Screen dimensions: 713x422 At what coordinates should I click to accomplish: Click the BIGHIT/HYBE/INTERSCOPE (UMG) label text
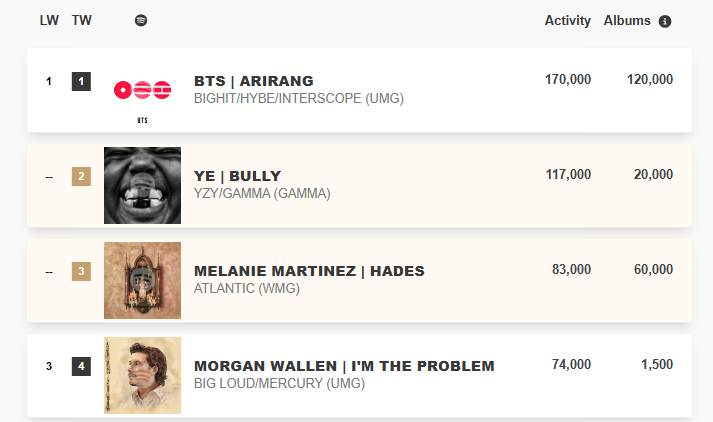tap(299, 99)
